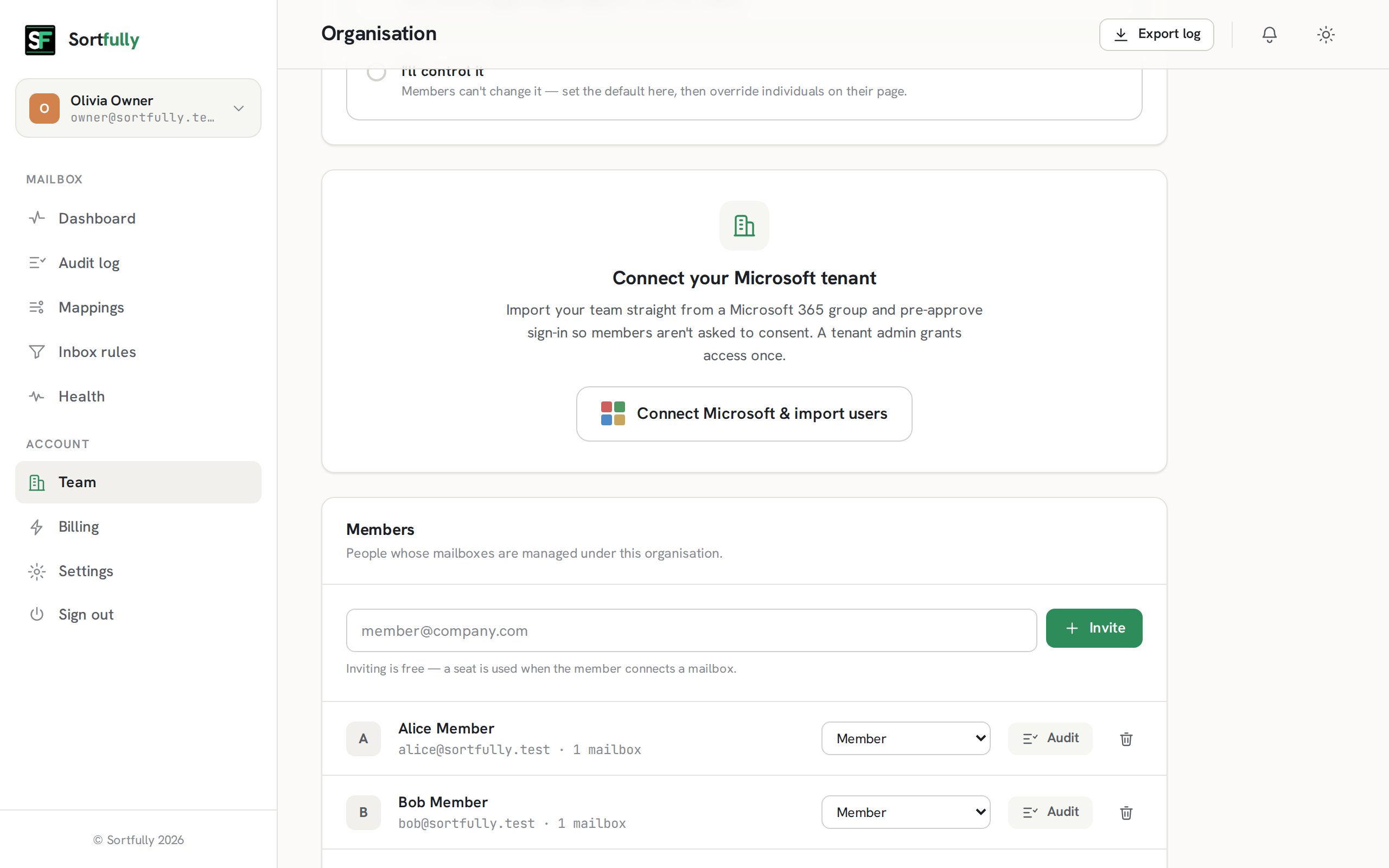
Task: Click bob@sortfully.test email text
Action: tap(467, 823)
